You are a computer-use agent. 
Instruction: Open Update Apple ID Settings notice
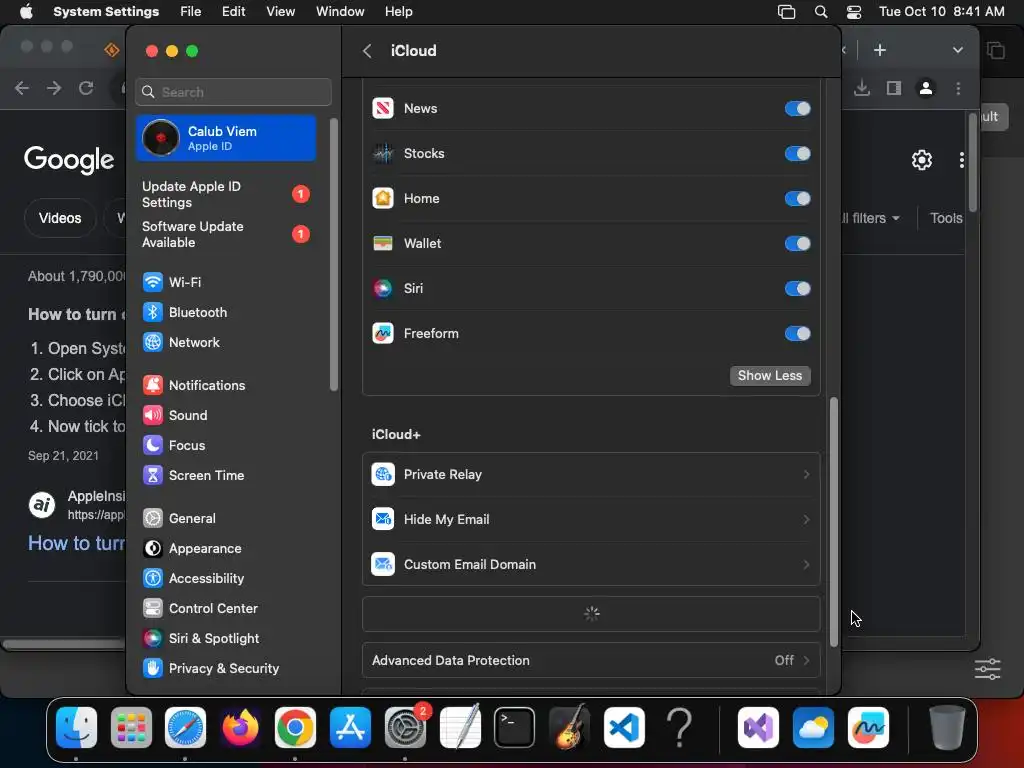coord(225,195)
